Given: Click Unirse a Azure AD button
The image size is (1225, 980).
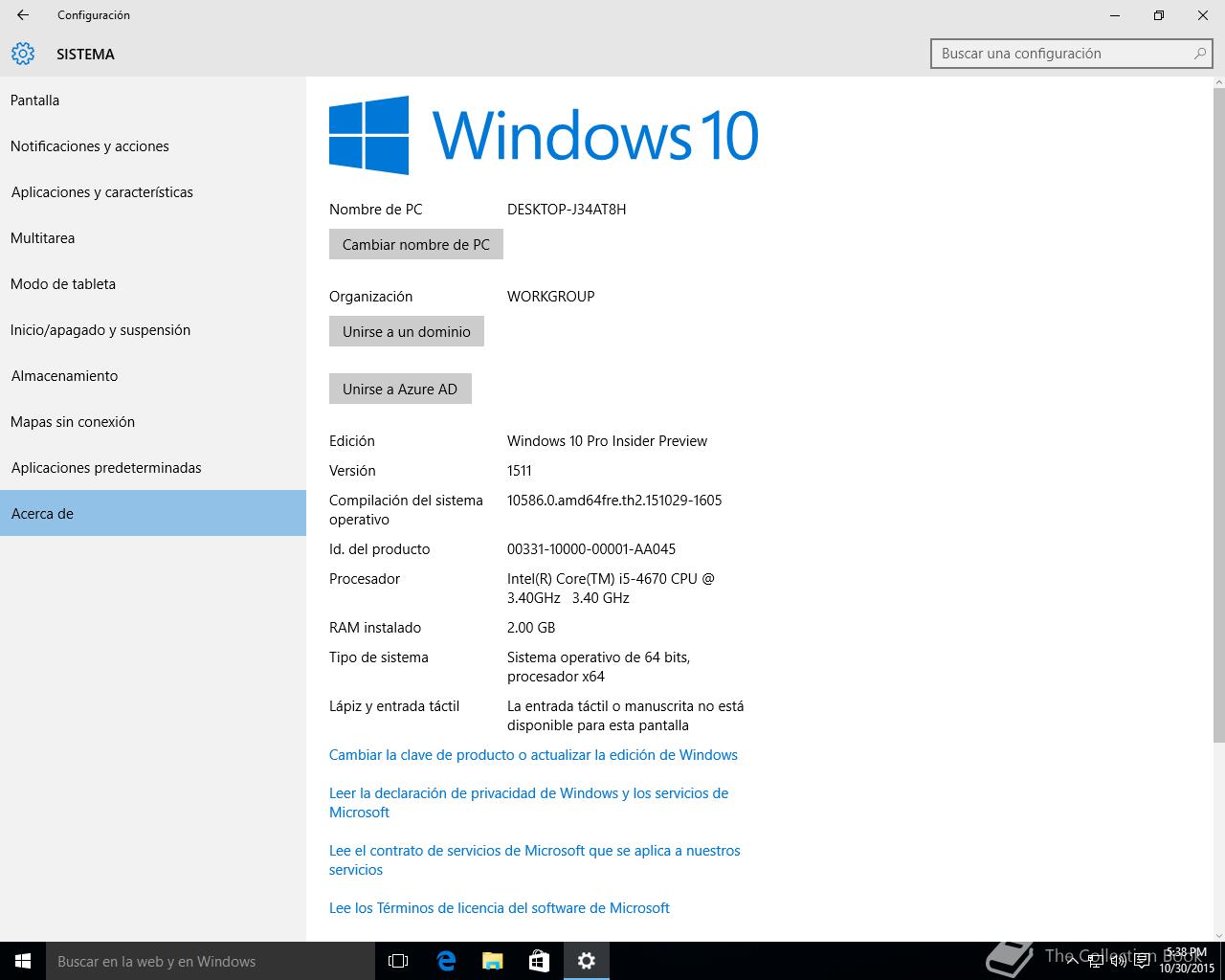Looking at the screenshot, I should point(400,389).
